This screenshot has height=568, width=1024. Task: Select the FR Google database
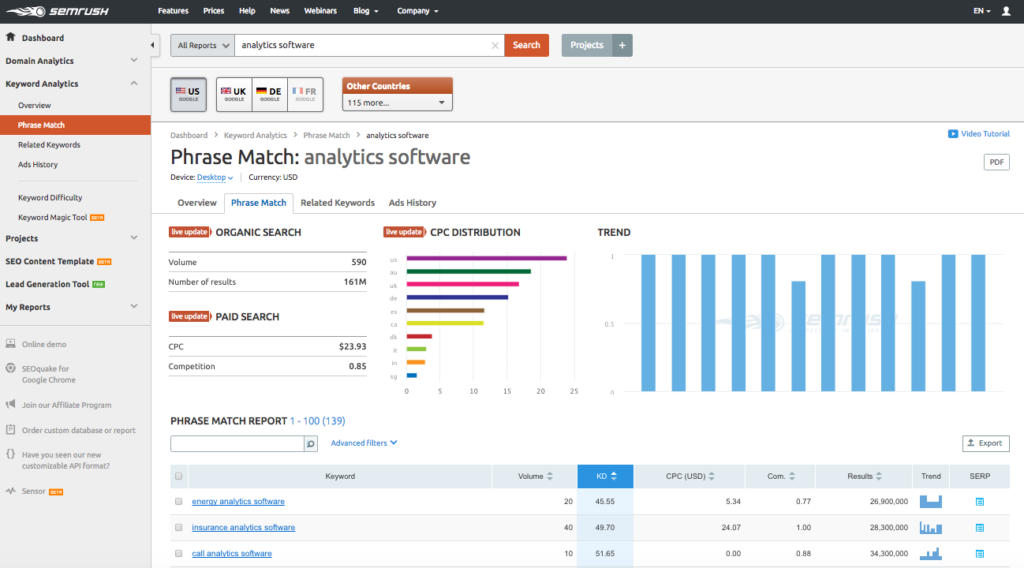305,94
